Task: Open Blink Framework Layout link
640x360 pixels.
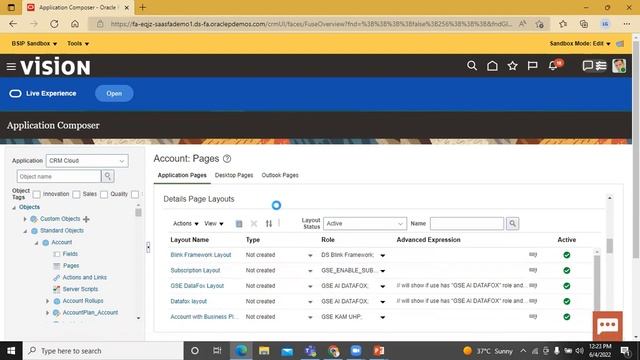Action: pos(201,255)
